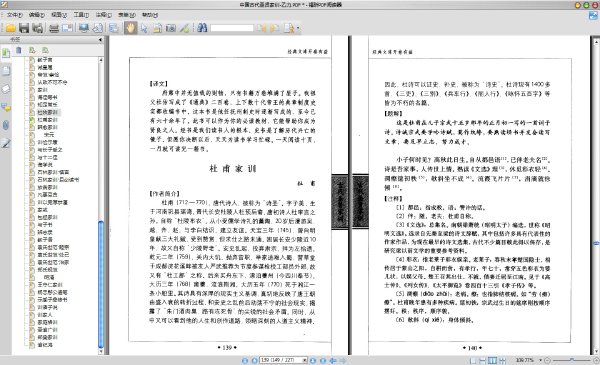Click the pencil typewriter tool icon
This screenshot has height=365, width=600.
[x=184, y=28]
